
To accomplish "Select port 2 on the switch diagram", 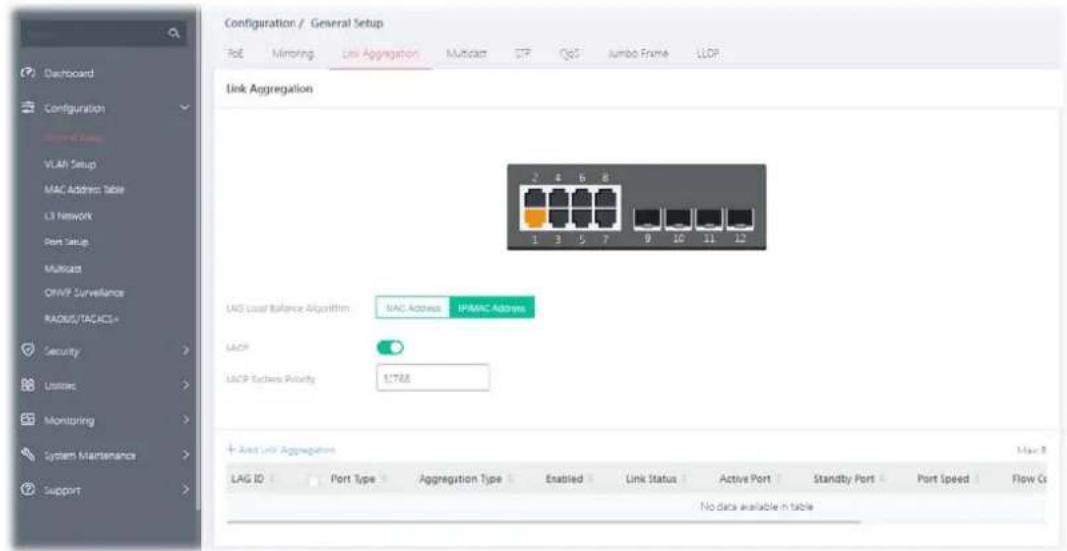I will (x=537, y=198).
